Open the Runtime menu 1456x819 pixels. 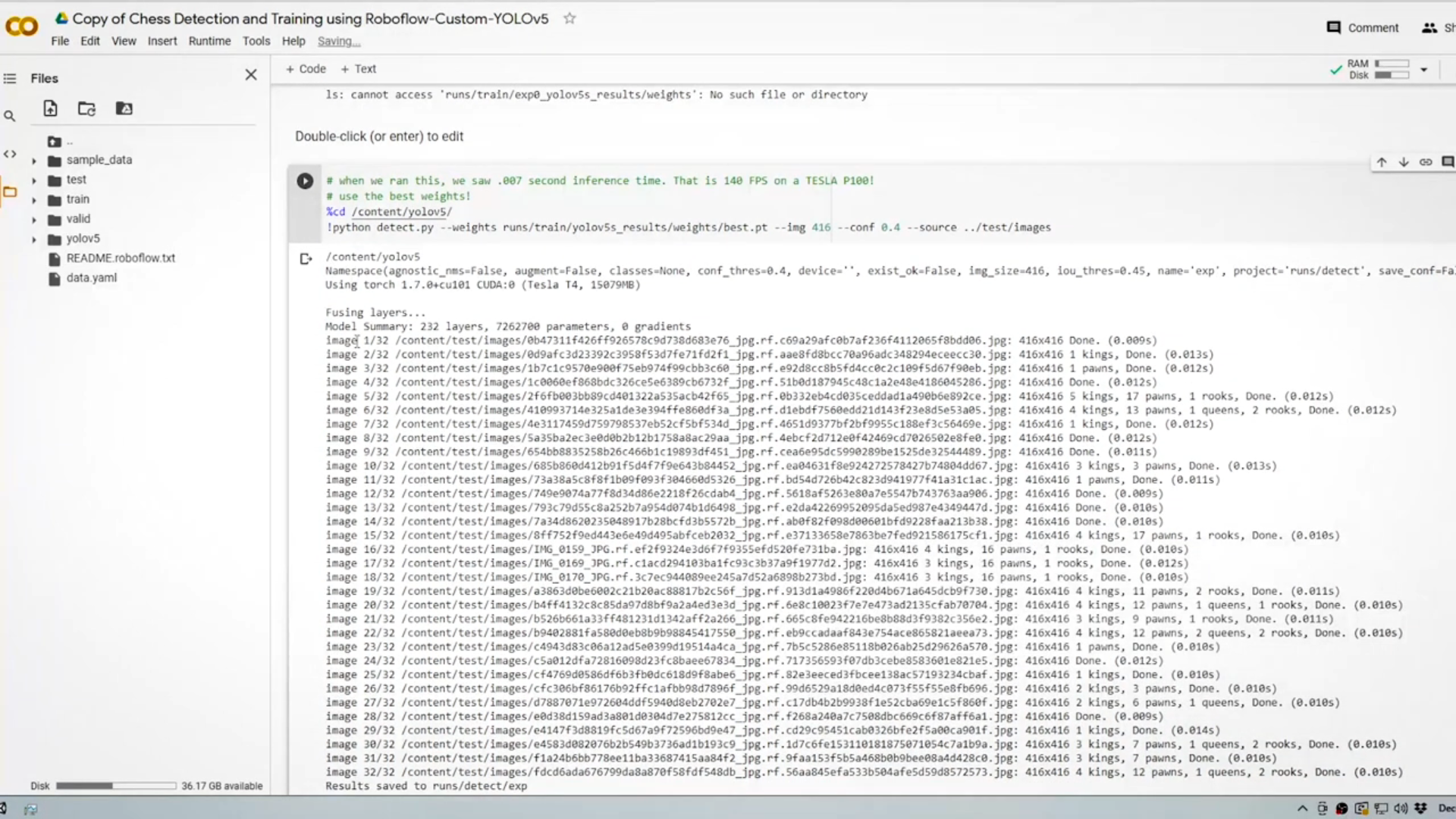[x=209, y=41]
